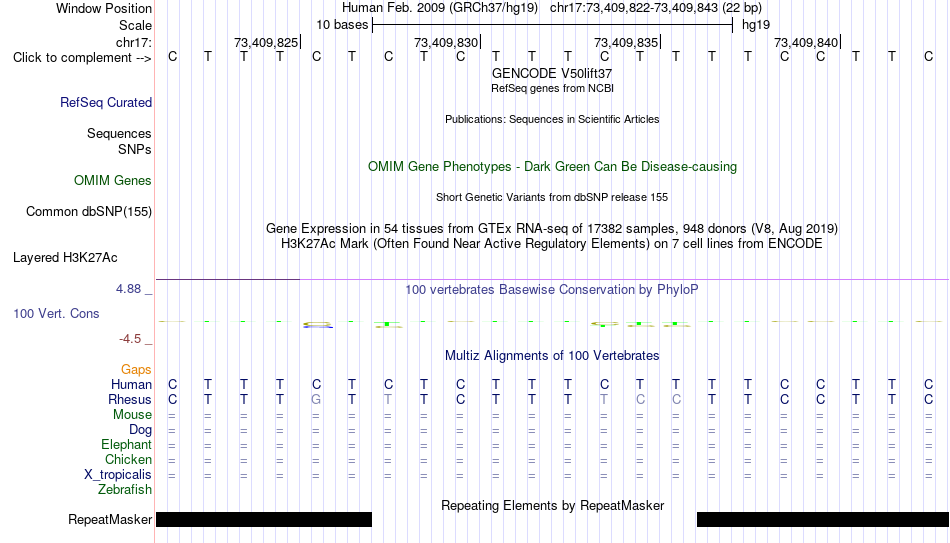Screen dimensions: 950x543
Task: Click the RepeatMasker track label
Action: point(110,519)
